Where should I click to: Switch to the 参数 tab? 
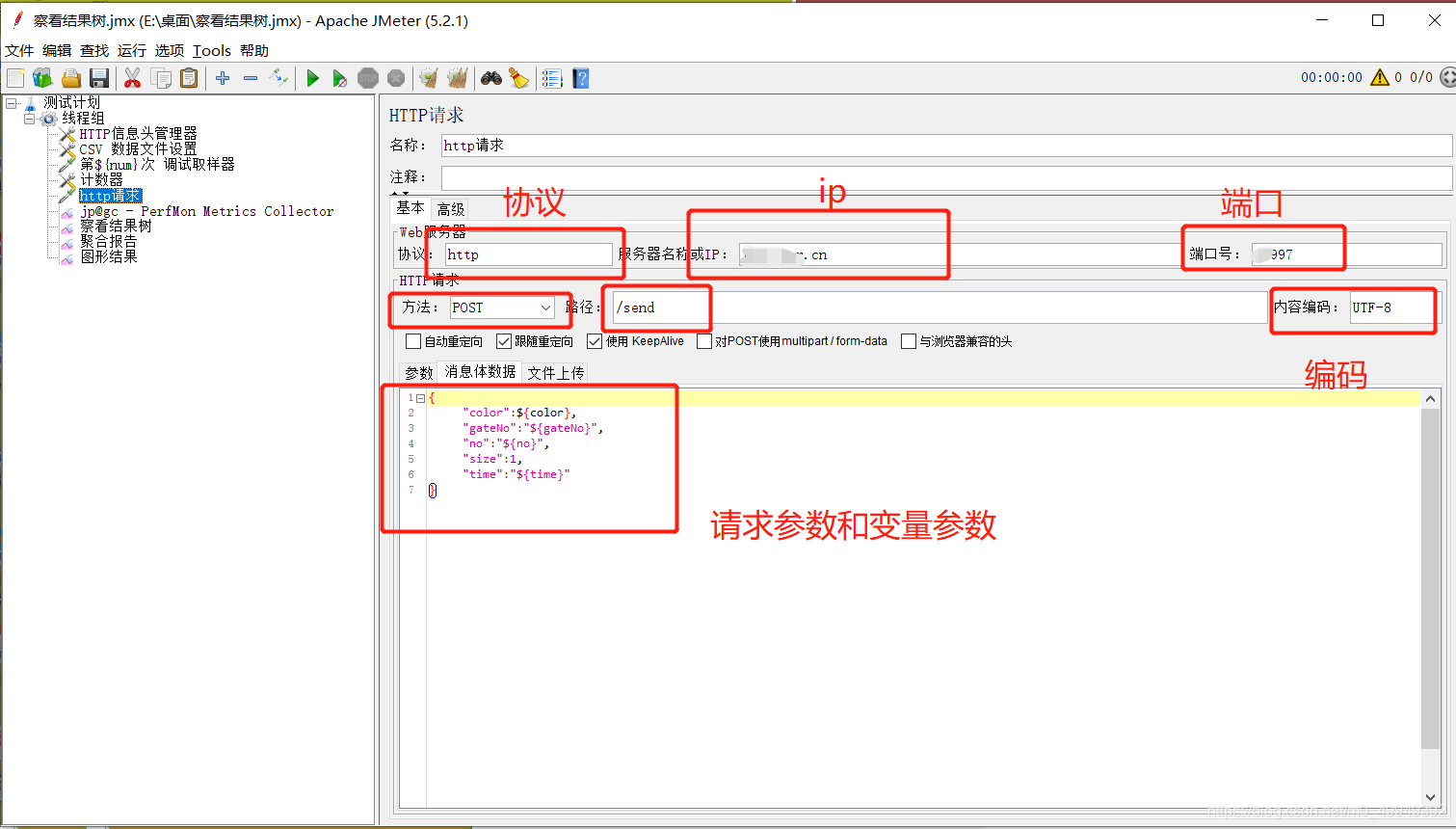click(419, 373)
